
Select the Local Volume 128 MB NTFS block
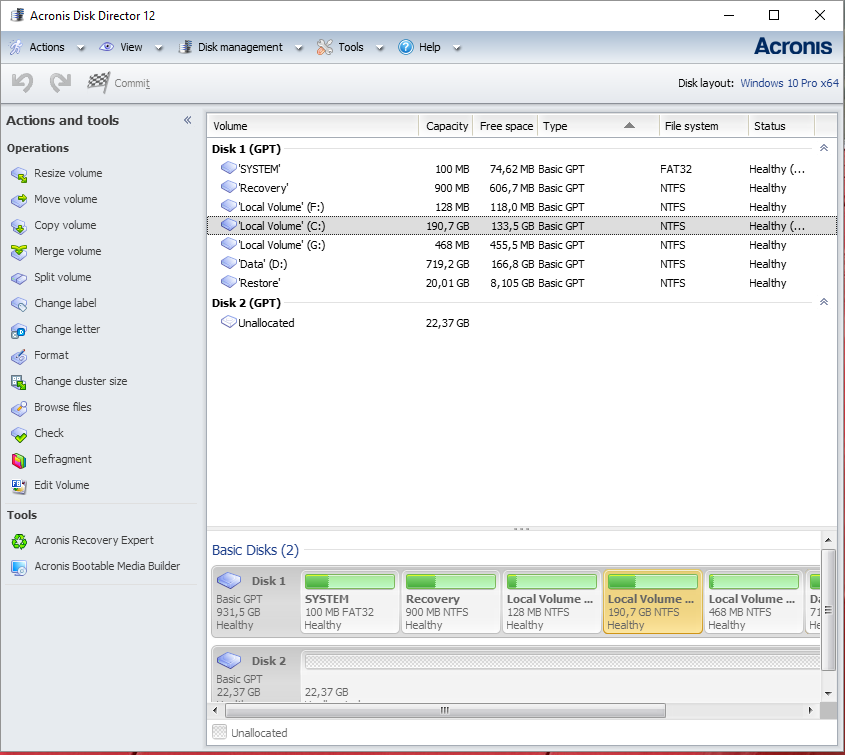tap(551, 602)
